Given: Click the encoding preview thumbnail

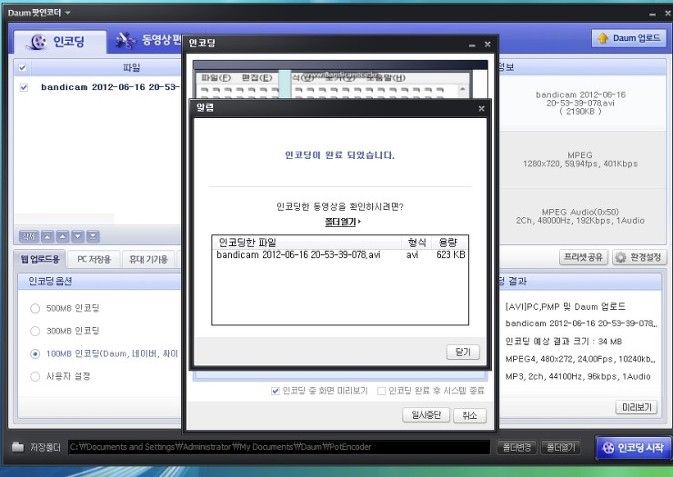Looking at the screenshot, I should [340, 80].
